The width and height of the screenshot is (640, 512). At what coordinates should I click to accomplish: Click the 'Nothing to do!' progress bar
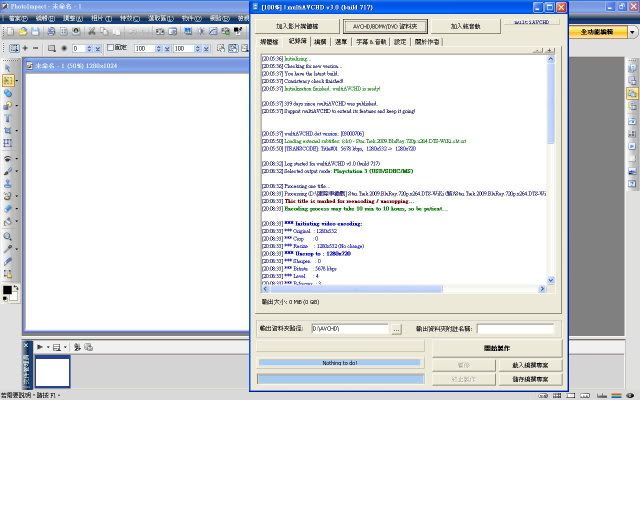pos(340,363)
